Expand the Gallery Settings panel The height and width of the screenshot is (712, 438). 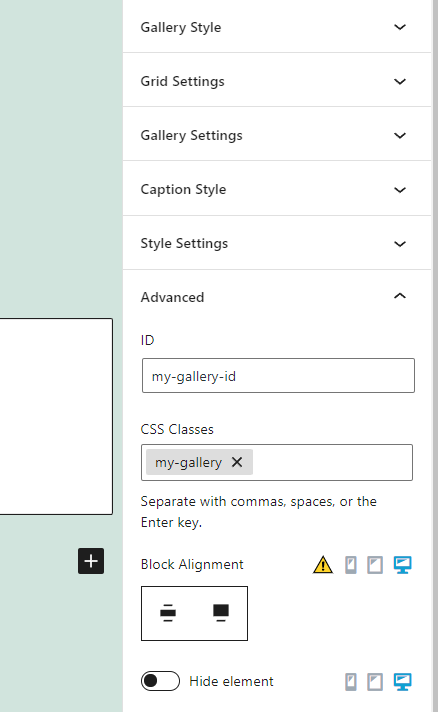click(277, 135)
